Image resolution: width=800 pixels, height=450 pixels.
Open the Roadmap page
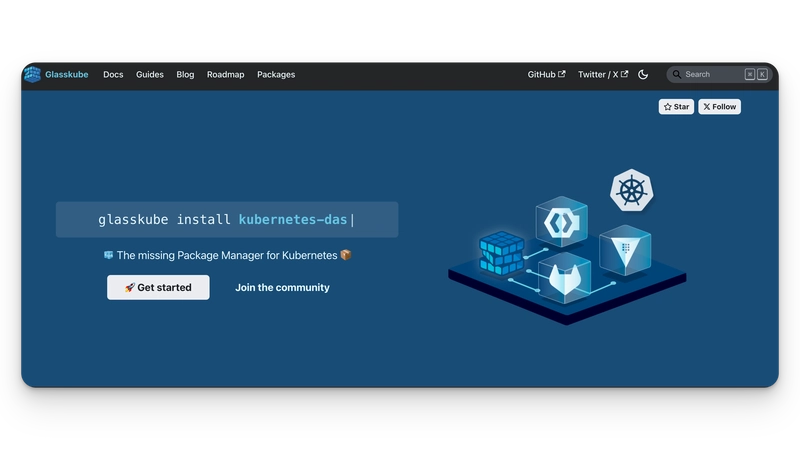tap(226, 74)
